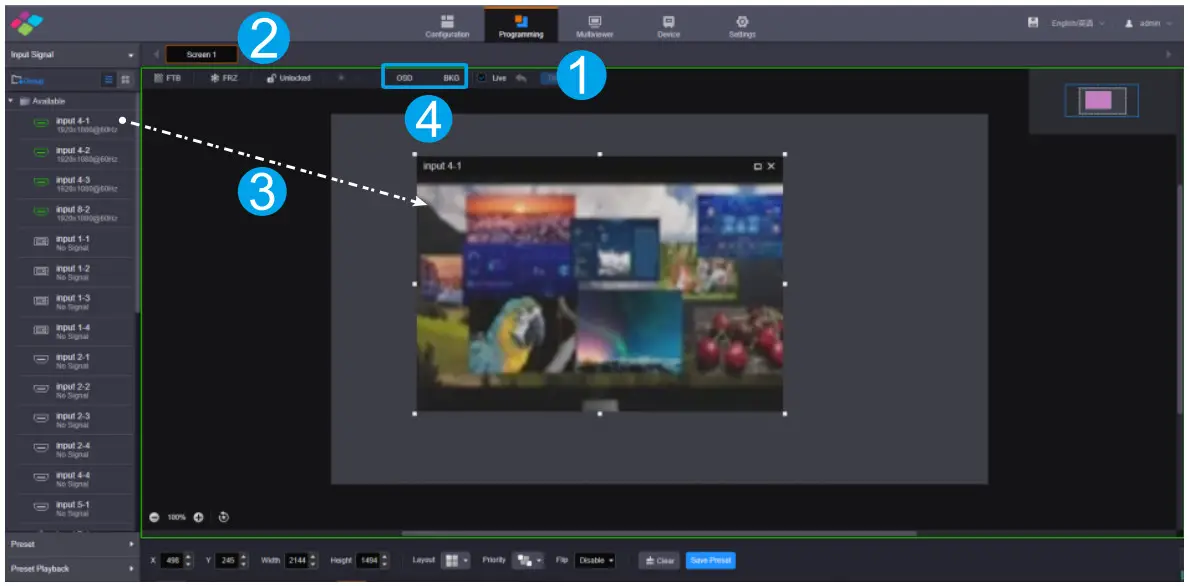Click the Clear button
This screenshot has width=1190, height=586.
tap(660, 561)
